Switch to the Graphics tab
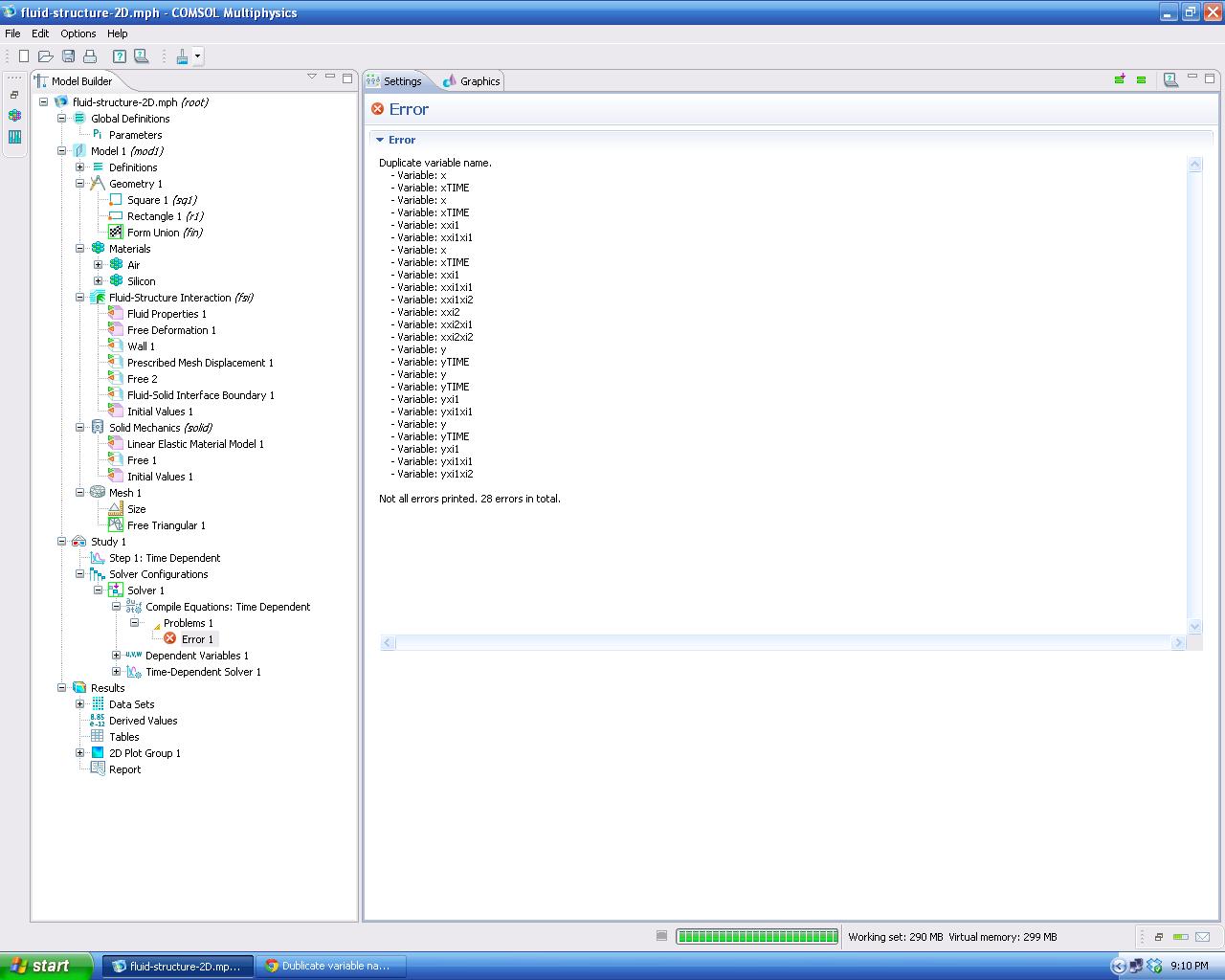The width and height of the screenshot is (1225, 980). tap(472, 81)
